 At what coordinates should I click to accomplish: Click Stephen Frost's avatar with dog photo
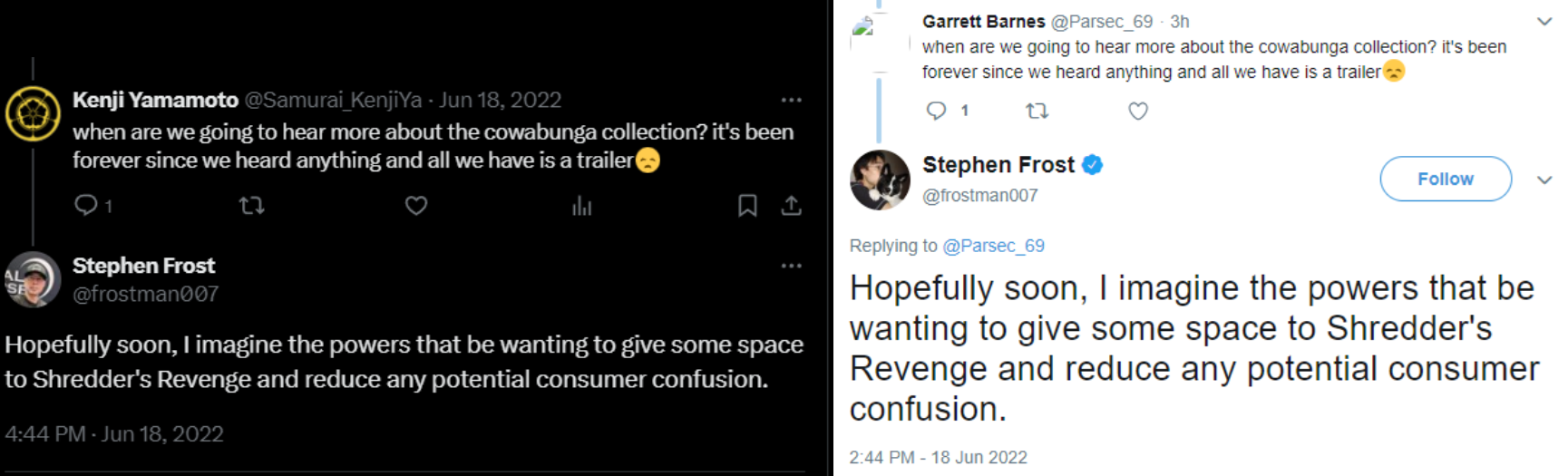coord(880,180)
